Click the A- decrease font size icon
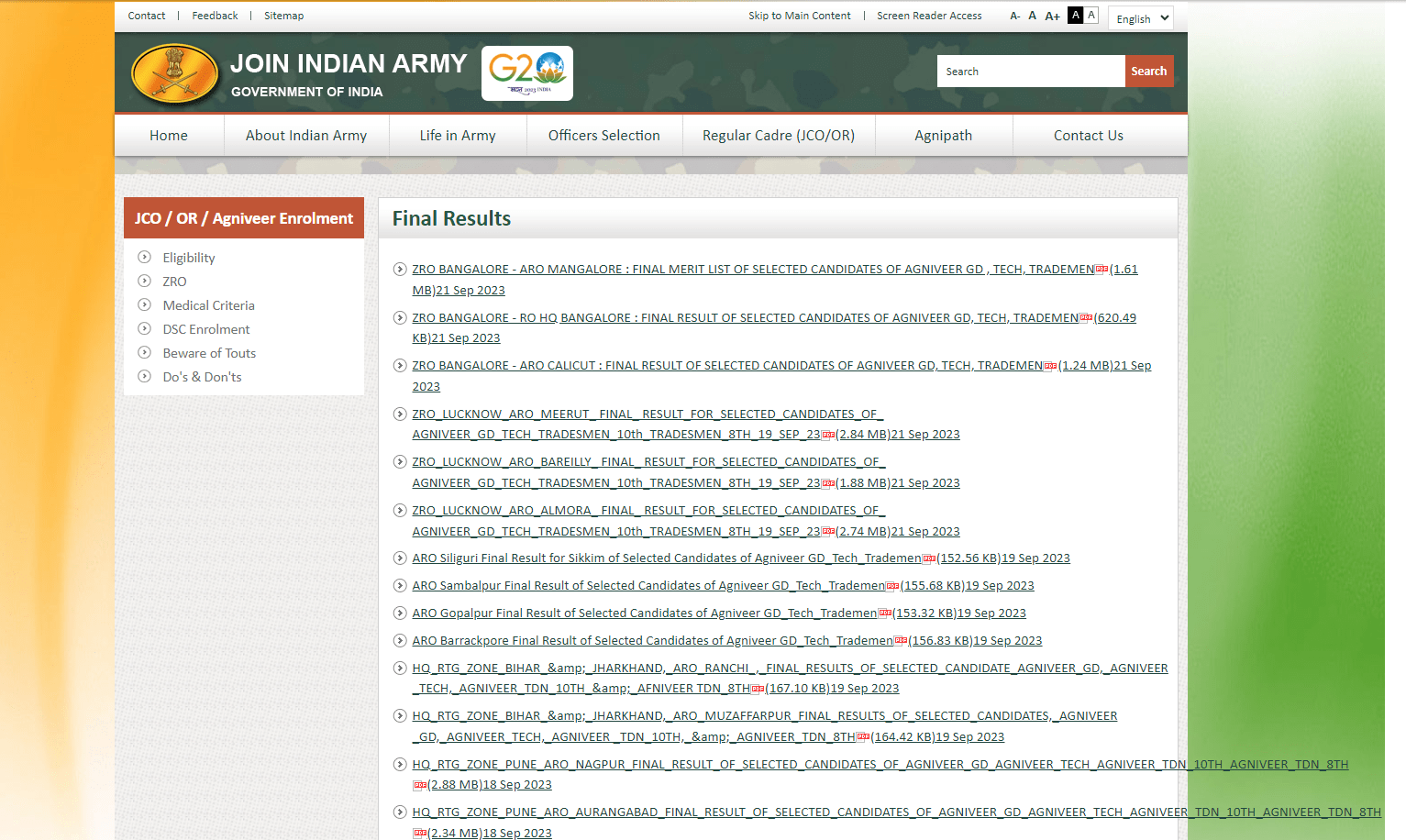Image resolution: width=1406 pixels, height=840 pixels. (1014, 17)
